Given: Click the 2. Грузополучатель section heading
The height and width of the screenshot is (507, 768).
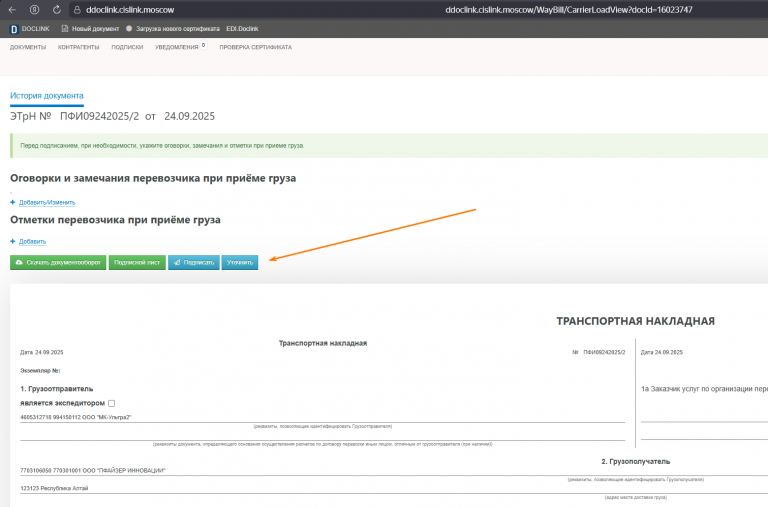Looking at the screenshot, I should [x=635, y=461].
